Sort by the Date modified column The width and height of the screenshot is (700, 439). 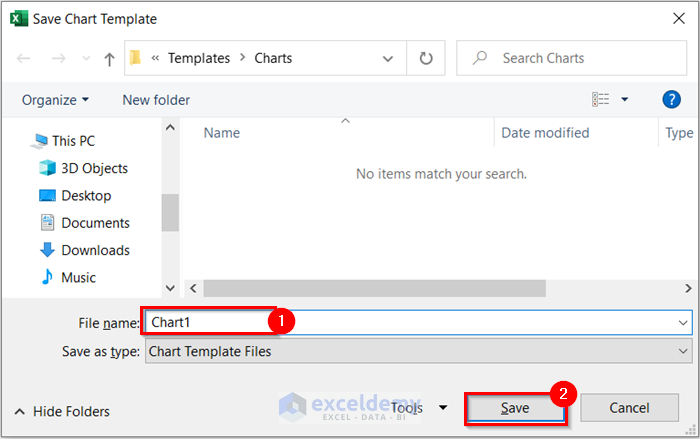pos(545,133)
